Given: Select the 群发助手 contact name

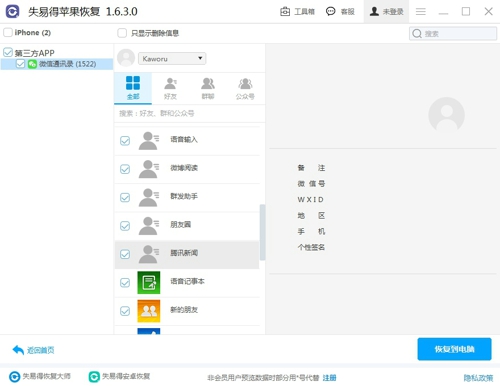Looking at the screenshot, I should tap(184, 196).
